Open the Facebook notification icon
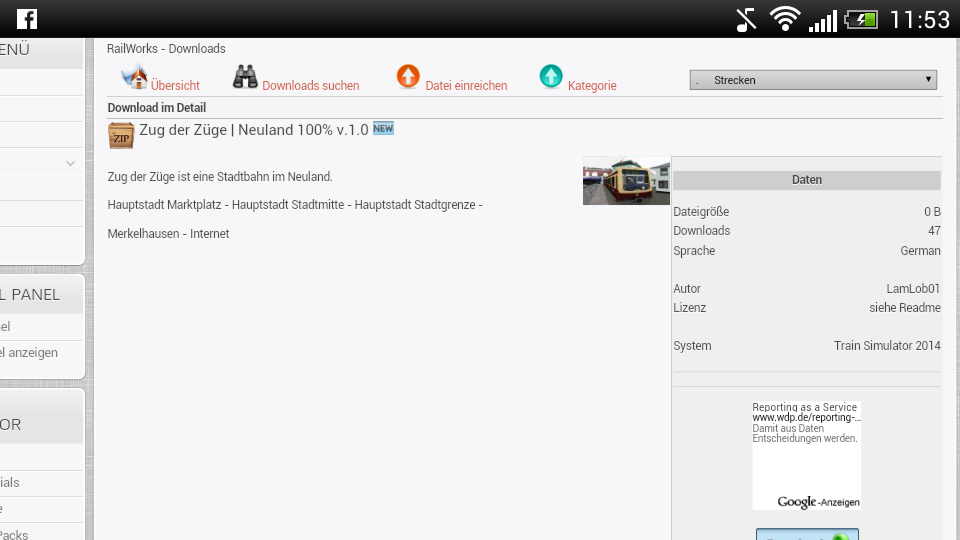The width and height of the screenshot is (960, 540). (x=27, y=19)
